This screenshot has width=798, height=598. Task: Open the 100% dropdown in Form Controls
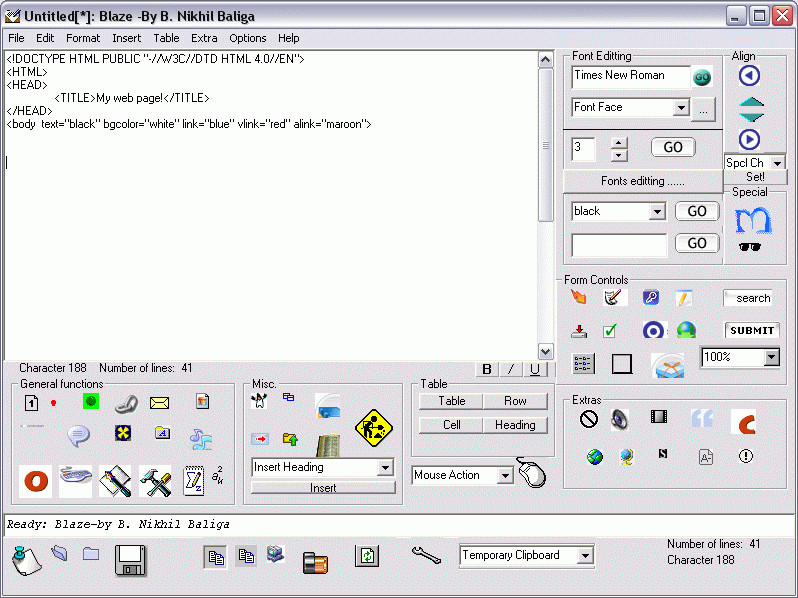772,357
